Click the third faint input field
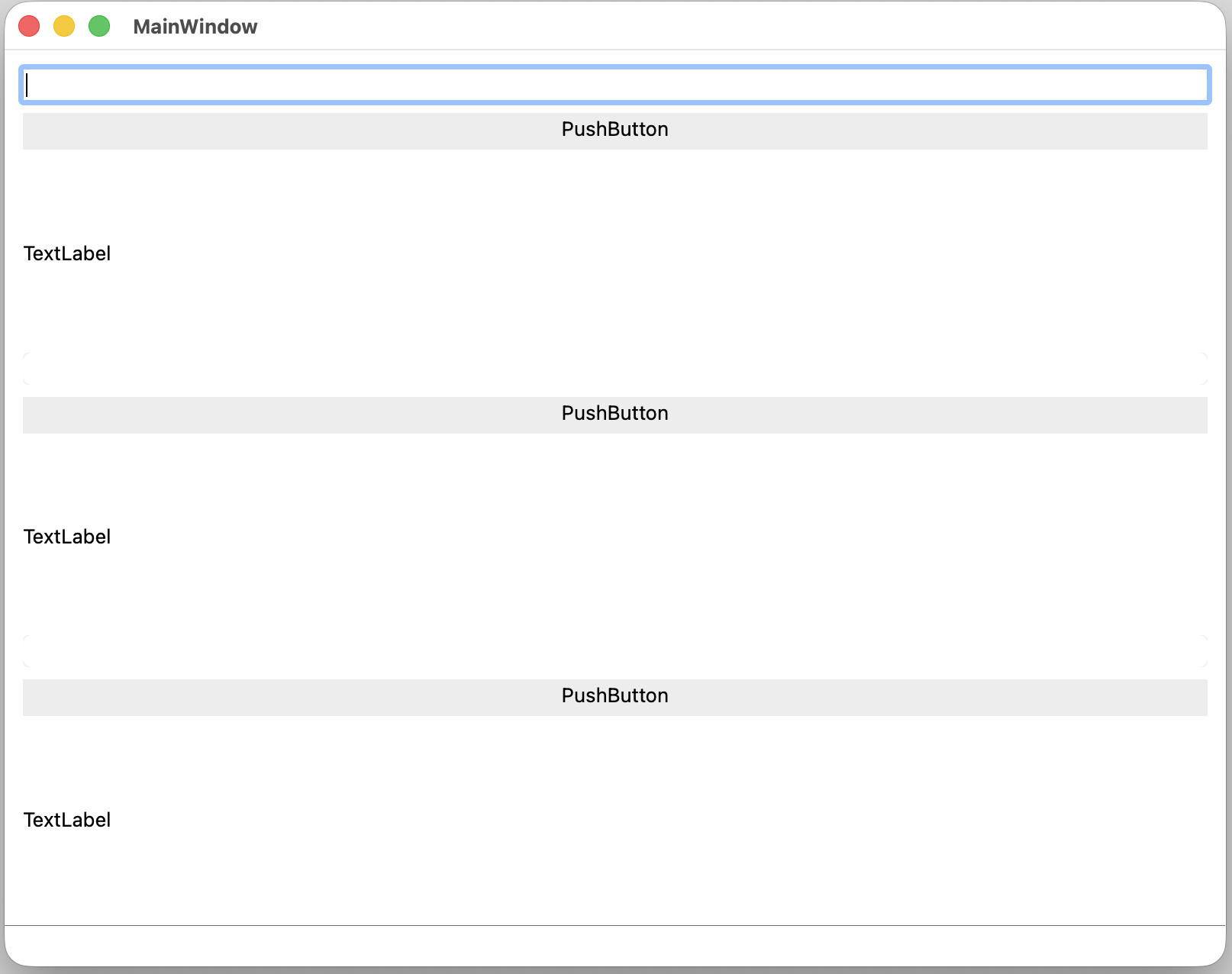The image size is (1232, 974). pos(614,651)
